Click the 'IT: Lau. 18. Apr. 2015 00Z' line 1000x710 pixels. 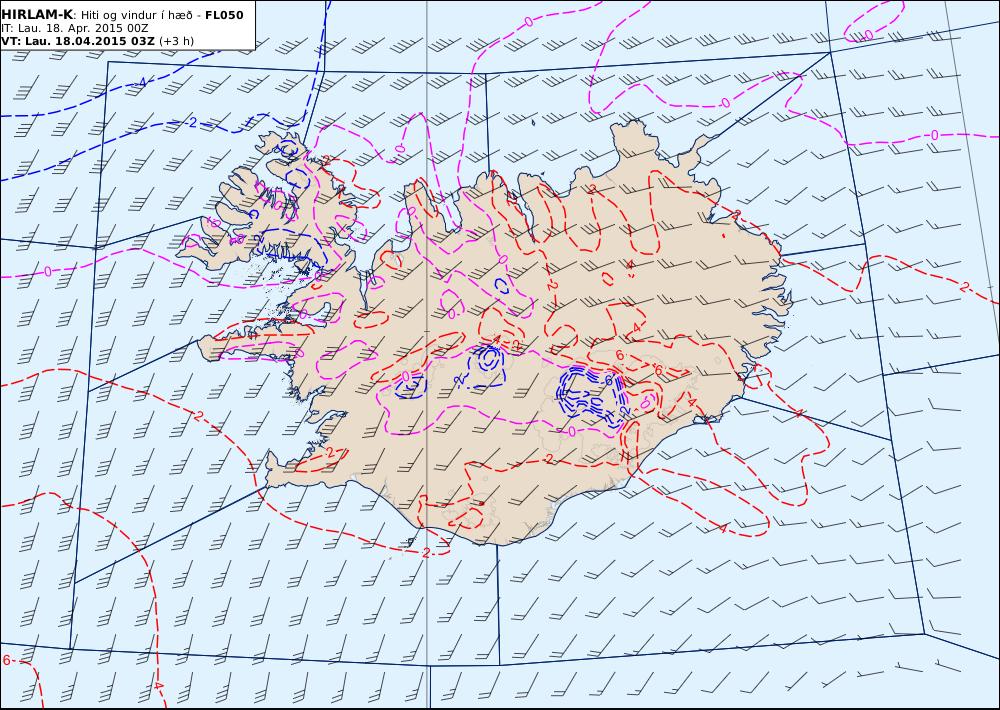point(75,28)
